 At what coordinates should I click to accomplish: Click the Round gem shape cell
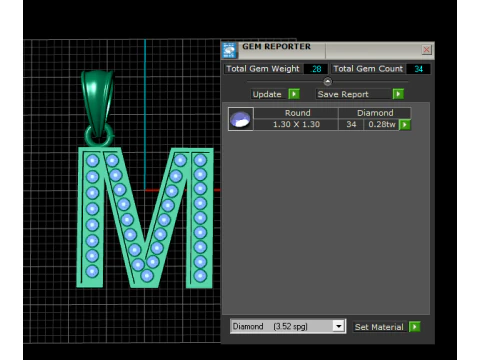click(296, 113)
